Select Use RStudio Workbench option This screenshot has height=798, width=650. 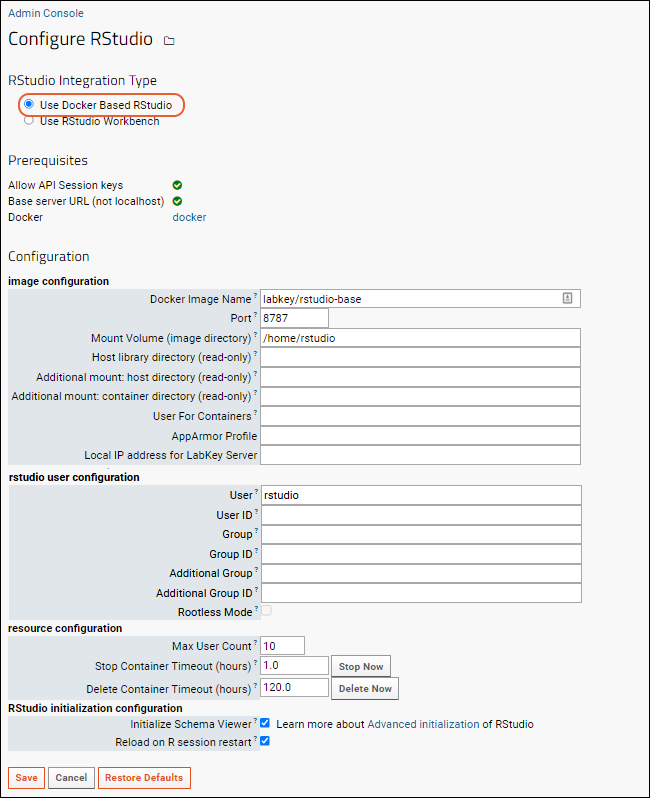click(29, 121)
